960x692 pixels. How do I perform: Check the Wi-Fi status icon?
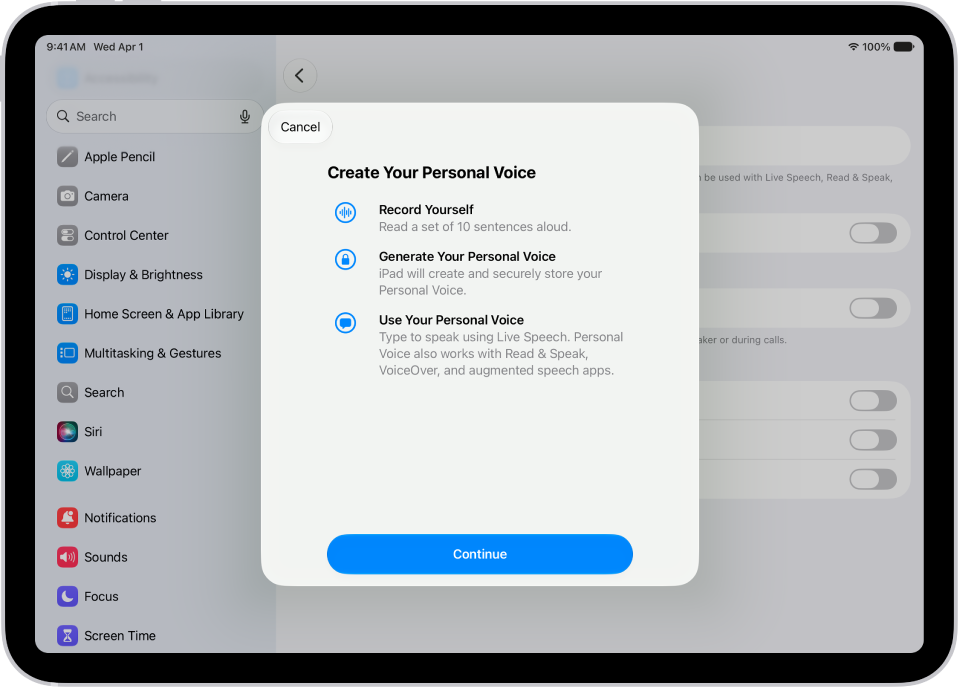tap(853, 47)
